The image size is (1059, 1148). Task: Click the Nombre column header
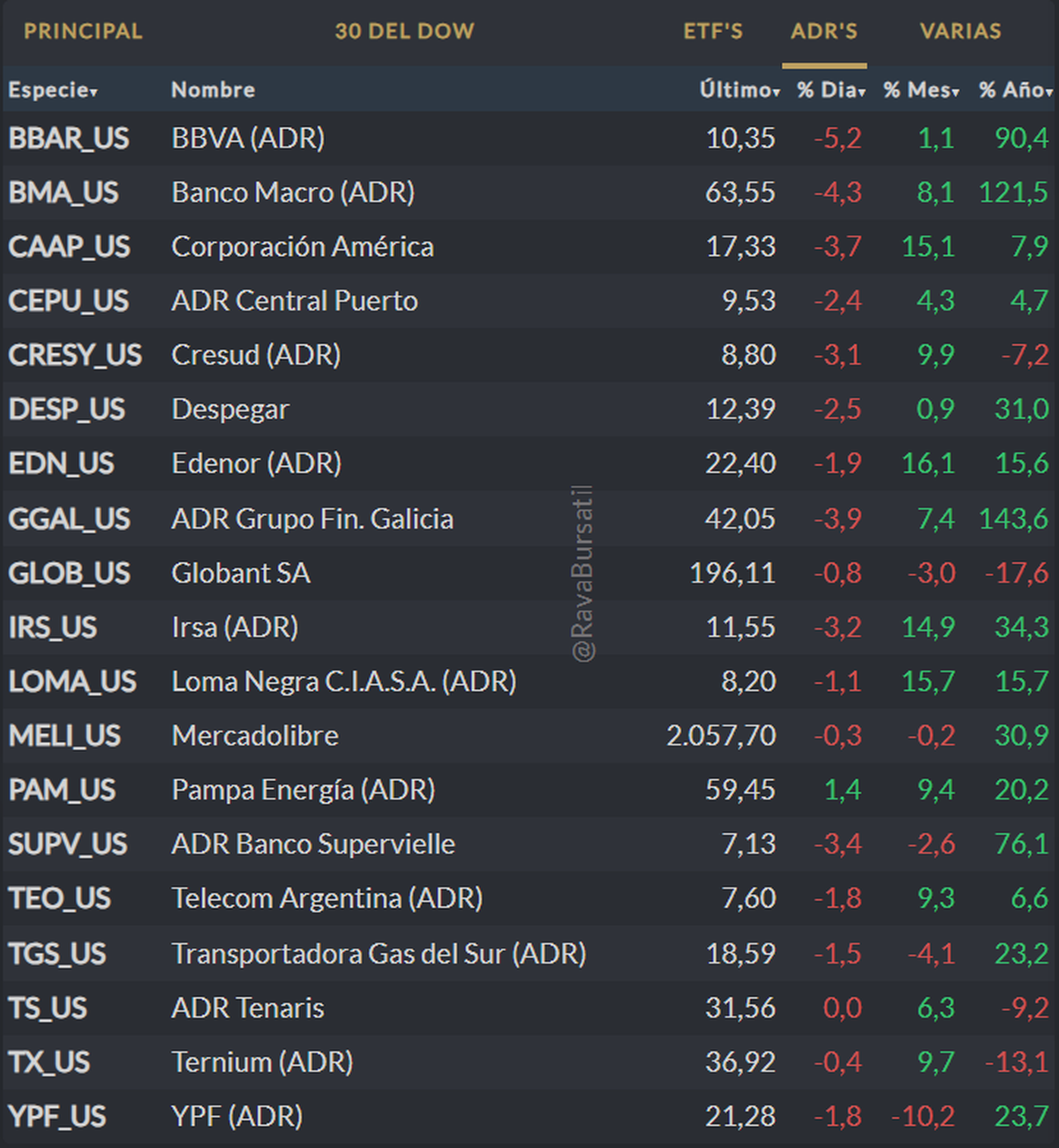(213, 90)
